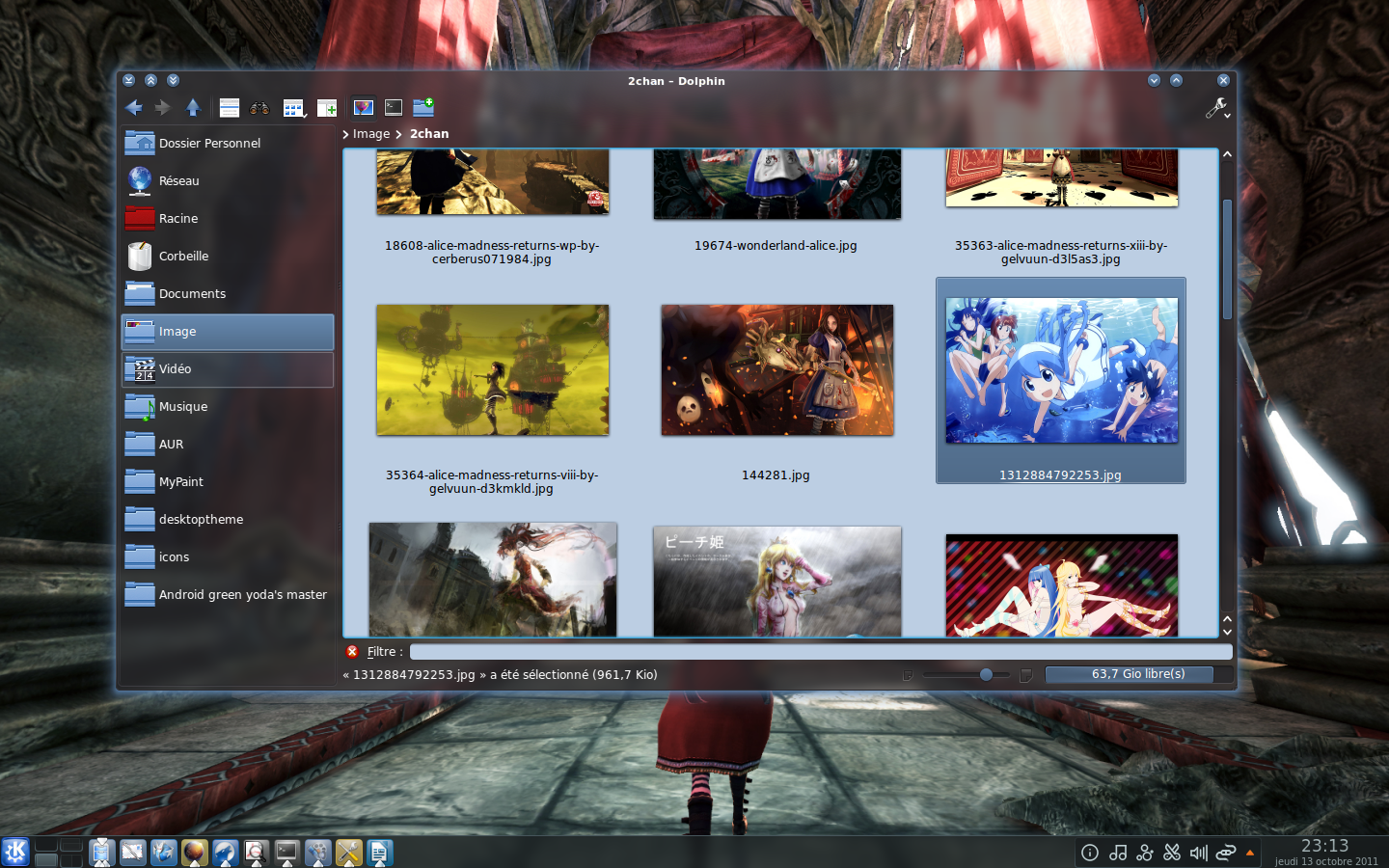Expand the arrow before 2chan breadcrumb

click(398, 134)
